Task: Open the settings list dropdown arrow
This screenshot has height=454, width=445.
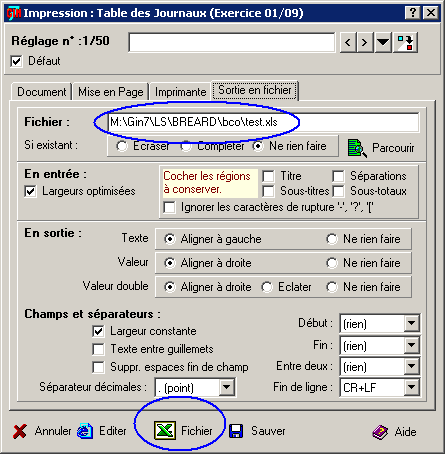Action: point(383,42)
